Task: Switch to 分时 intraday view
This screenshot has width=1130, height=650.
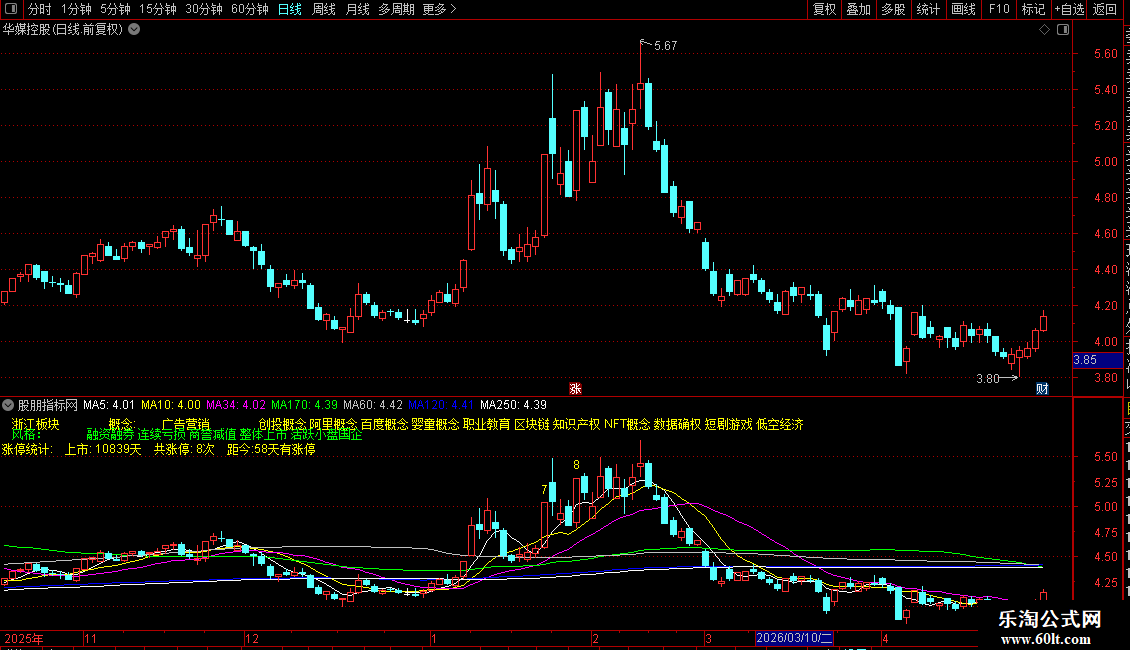Action: pyautogui.click(x=40, y=9)
